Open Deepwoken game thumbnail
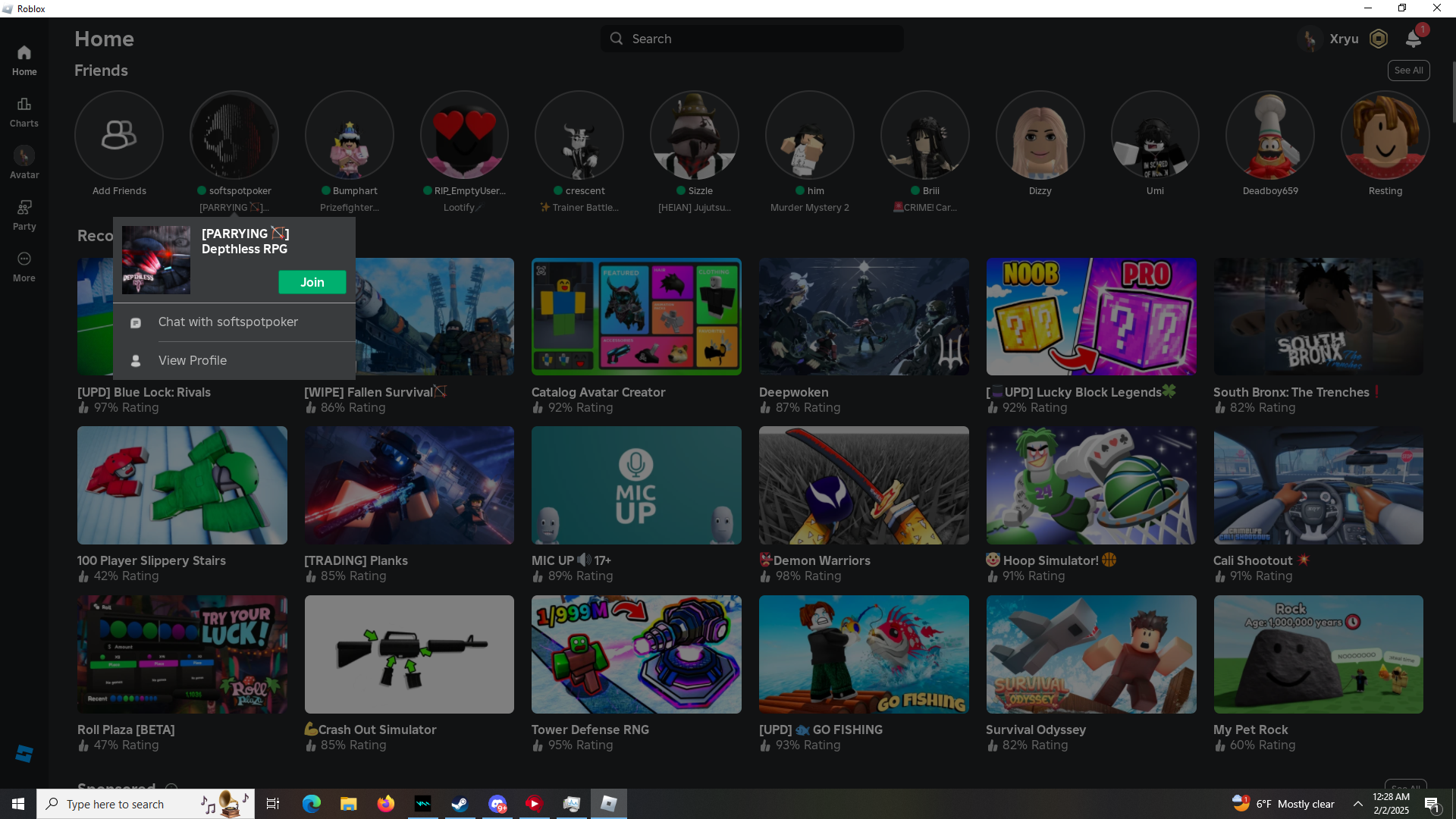This screenshot has width=1456, height=819. pyautogui.click(x=864, y=316)
